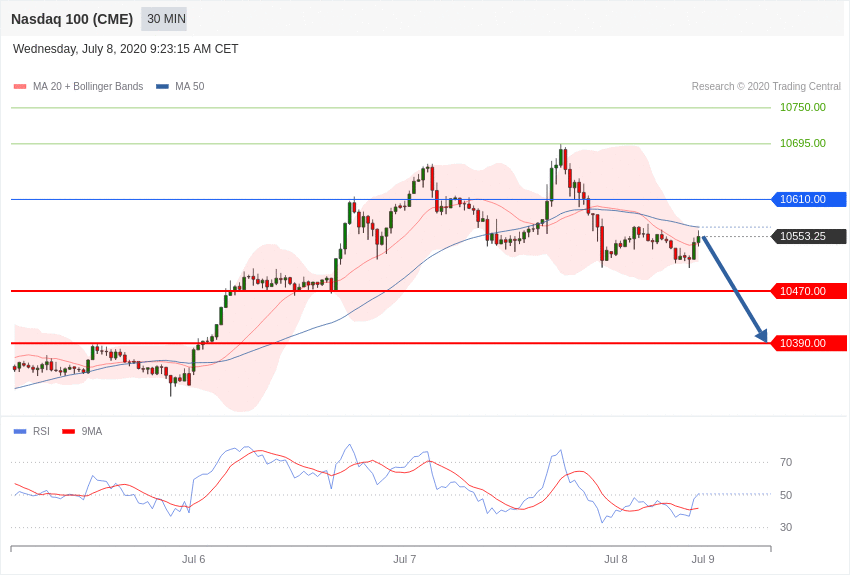Click the red 9MA legend marker
The image size is (850, 576).
click(68, 432)
